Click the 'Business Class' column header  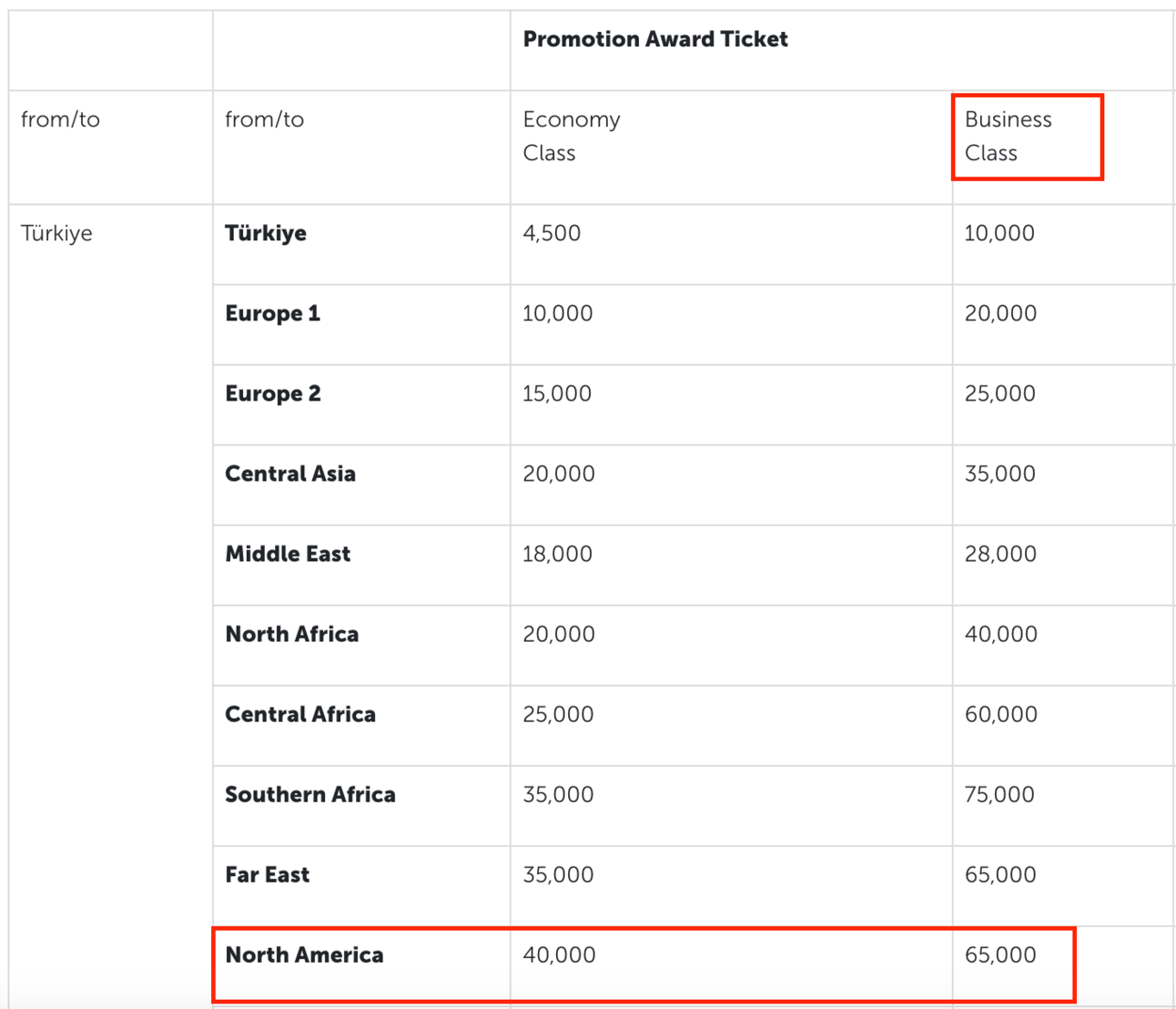[x=1008, y=136]
